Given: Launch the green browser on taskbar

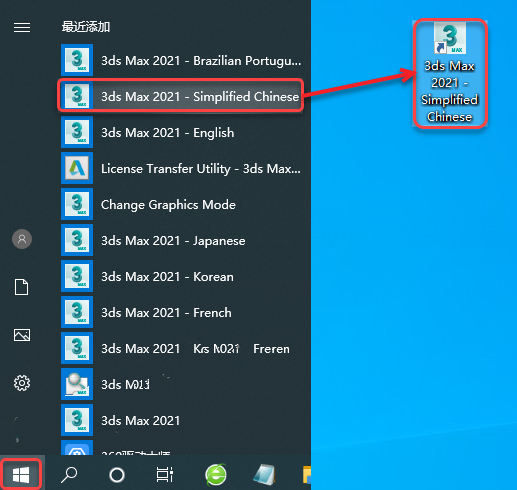Looking at the screenshot, I should click(x=216, y=475).
